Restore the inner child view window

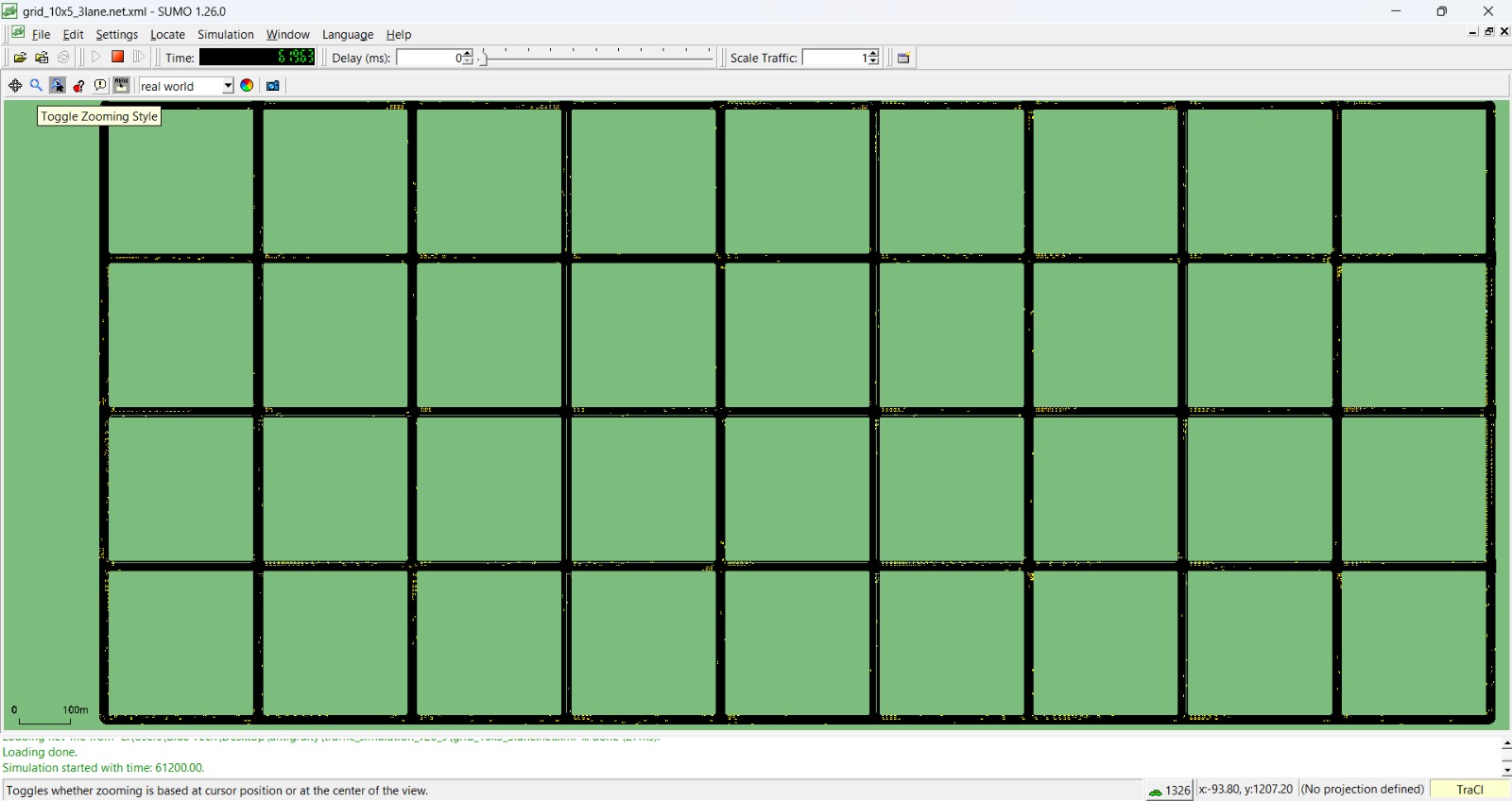click(x=1489, y=31)
